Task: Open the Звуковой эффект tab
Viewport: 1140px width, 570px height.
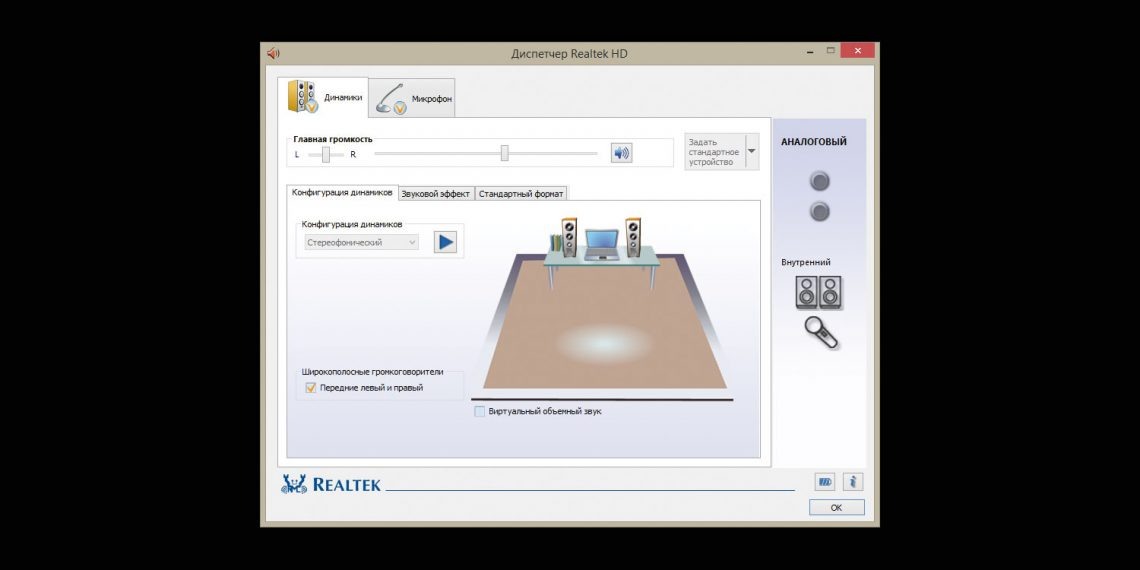Action: [x=436, y=193]
